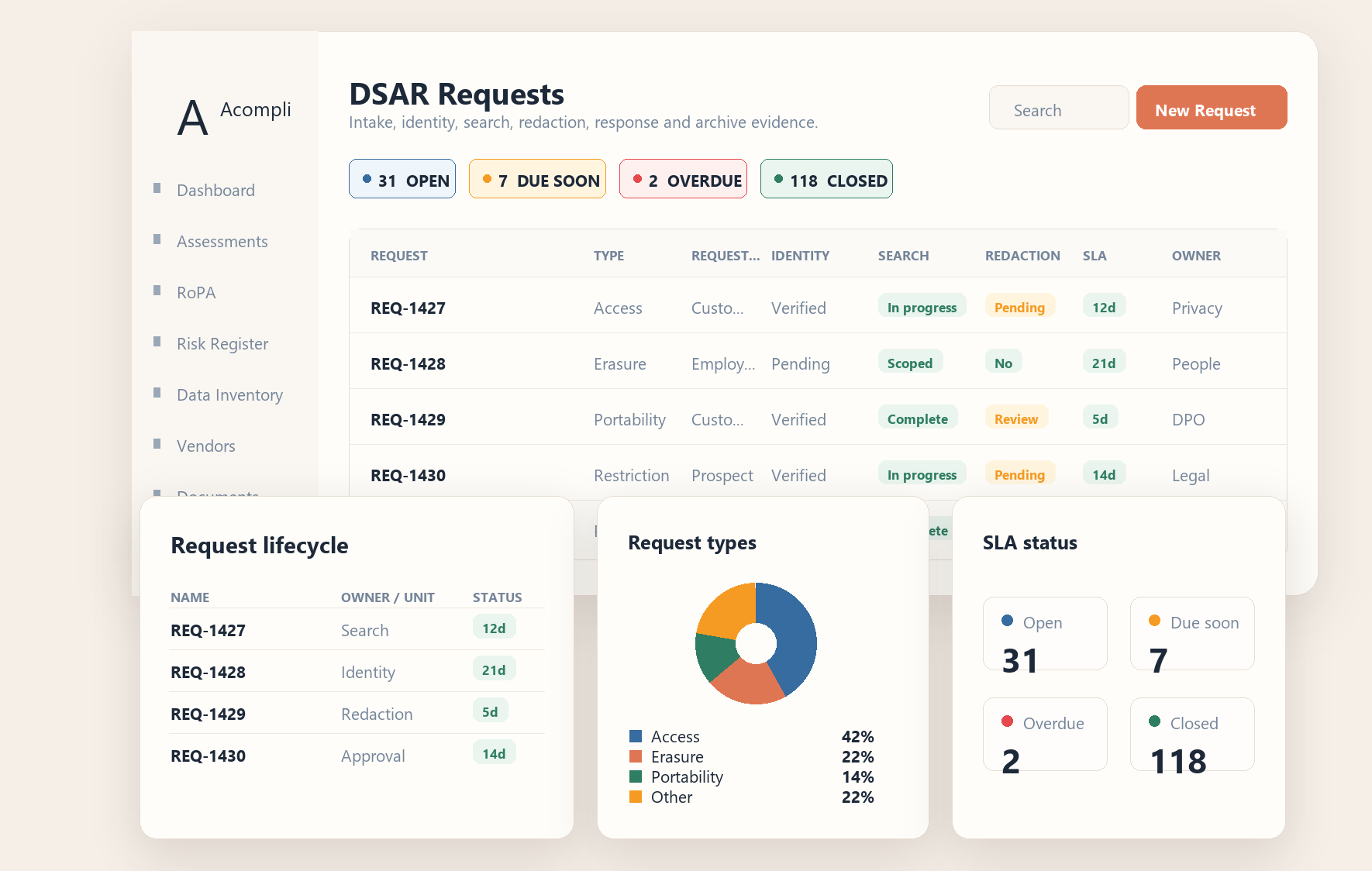Select REQ-1427 in Request lifecycle card

pyautogui.click(x=208, y=631)
